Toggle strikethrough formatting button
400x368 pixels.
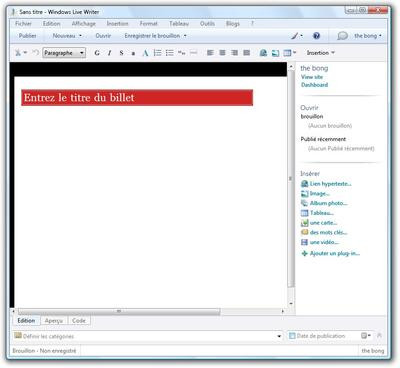click(x=133, y=53)
